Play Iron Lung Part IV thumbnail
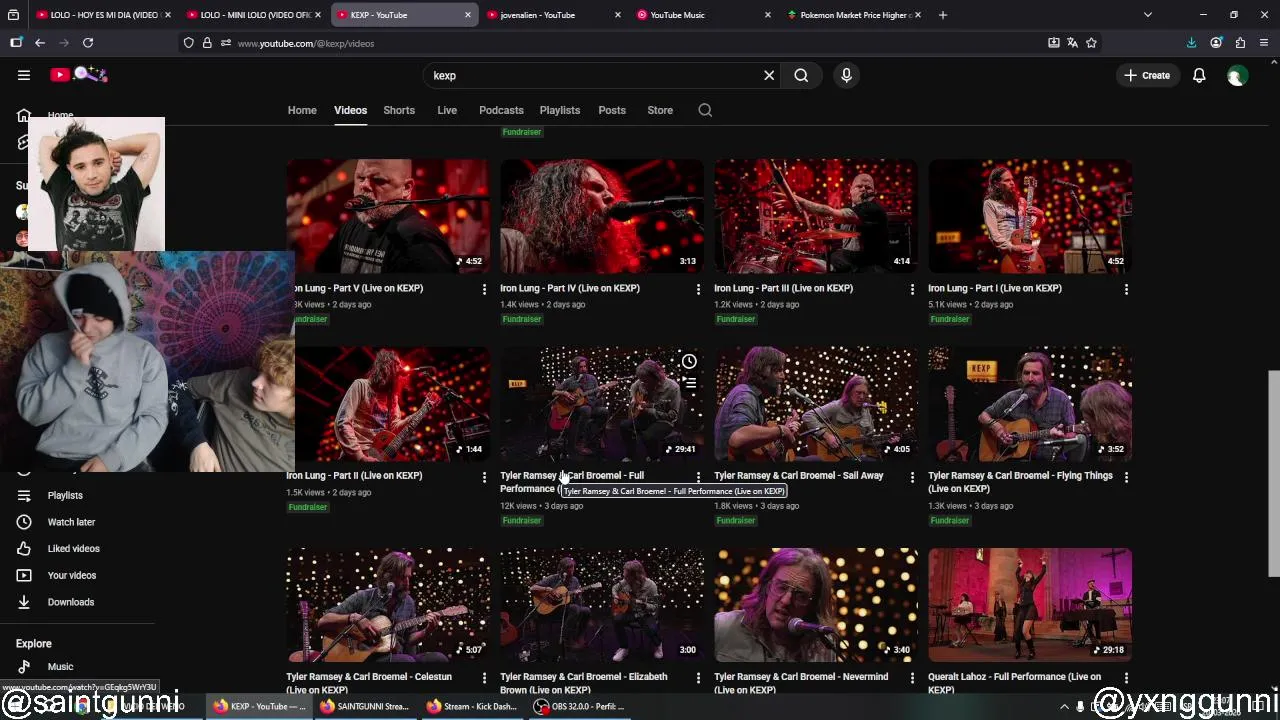Image resolution: width=1280 pixels, height=720 pixels. [x=602, y=216]
